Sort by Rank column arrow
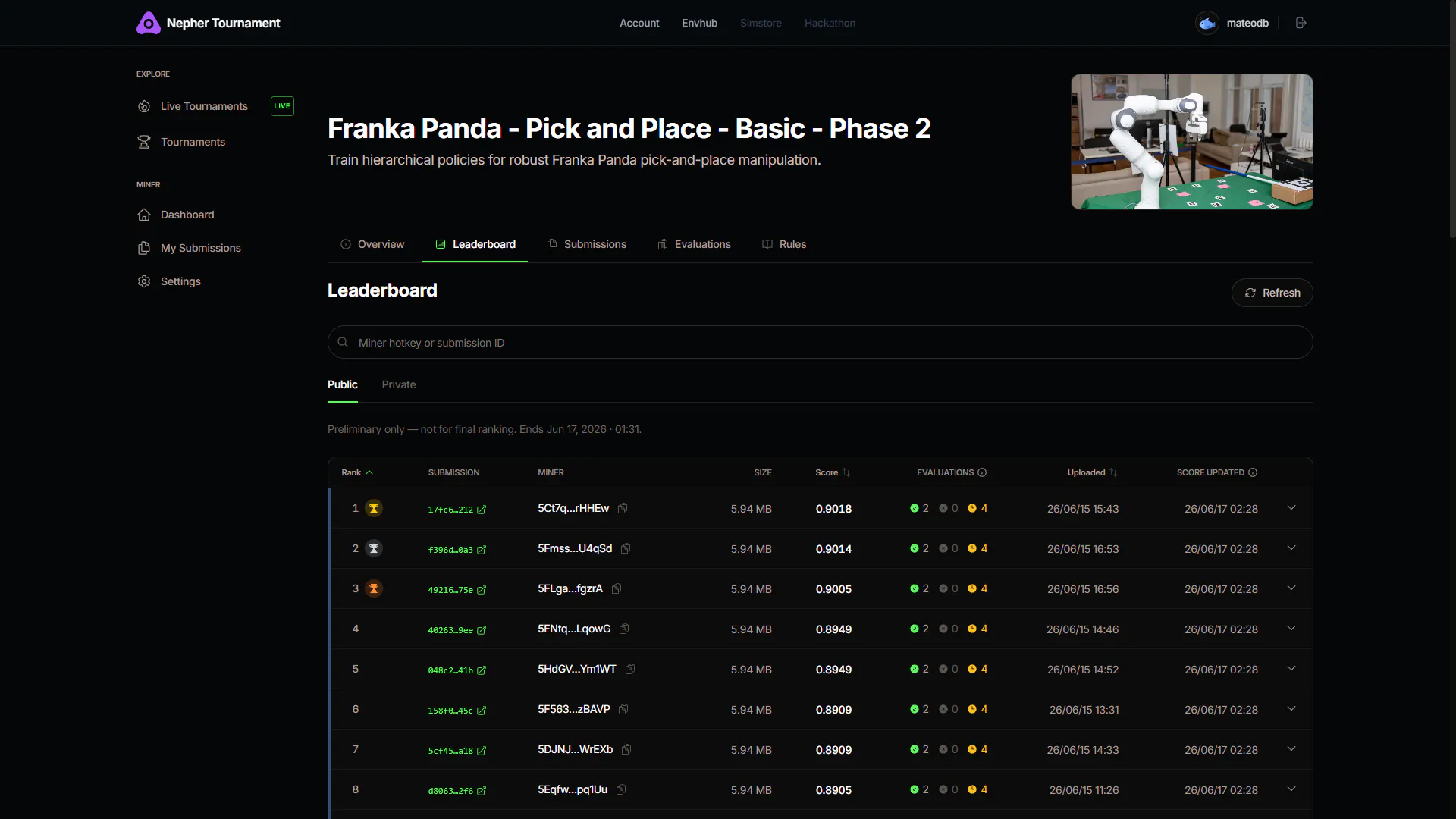Viewport: 1456px width, 819px height. tap(369, 472)
